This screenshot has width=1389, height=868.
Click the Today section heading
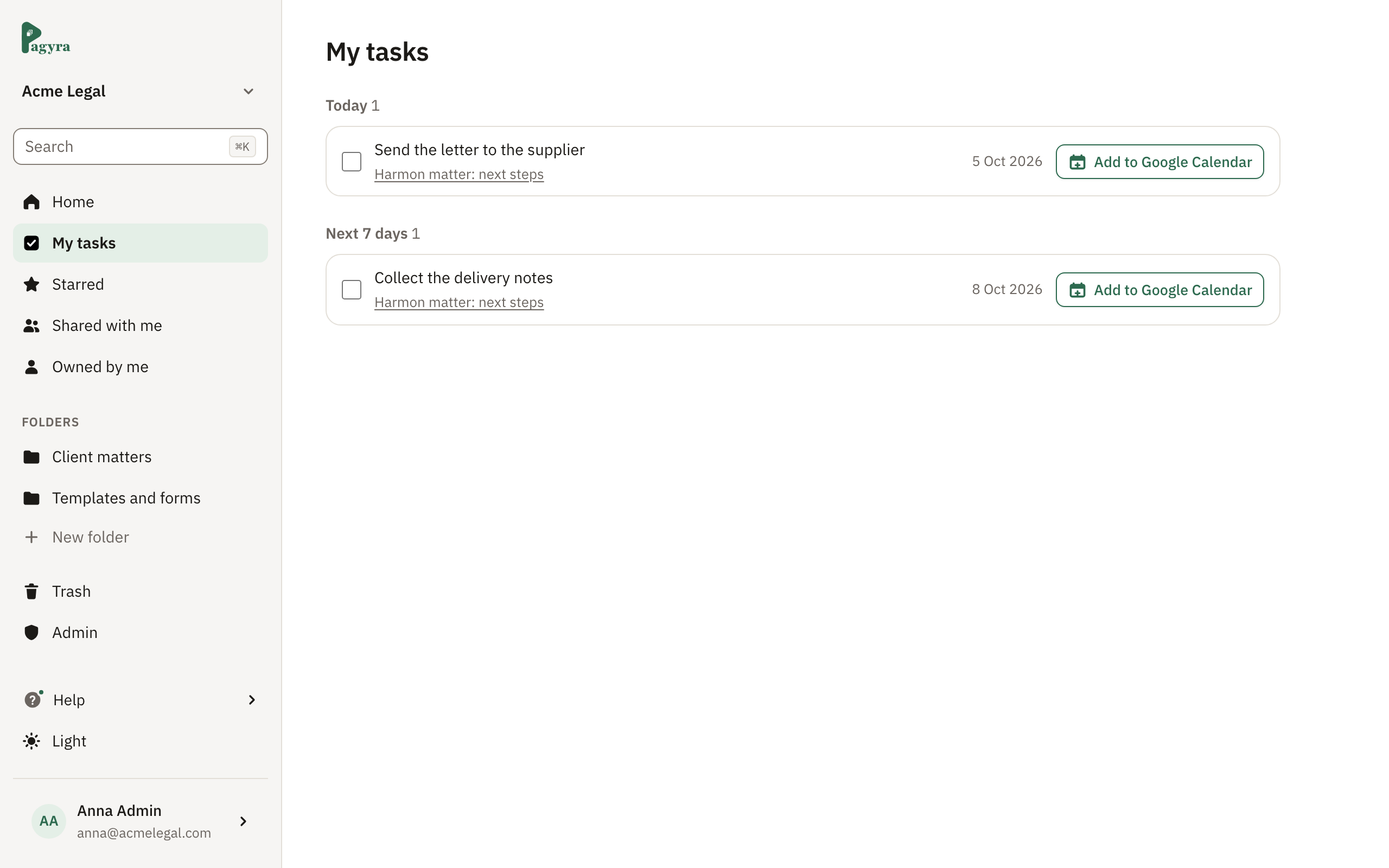coord(346,106)
